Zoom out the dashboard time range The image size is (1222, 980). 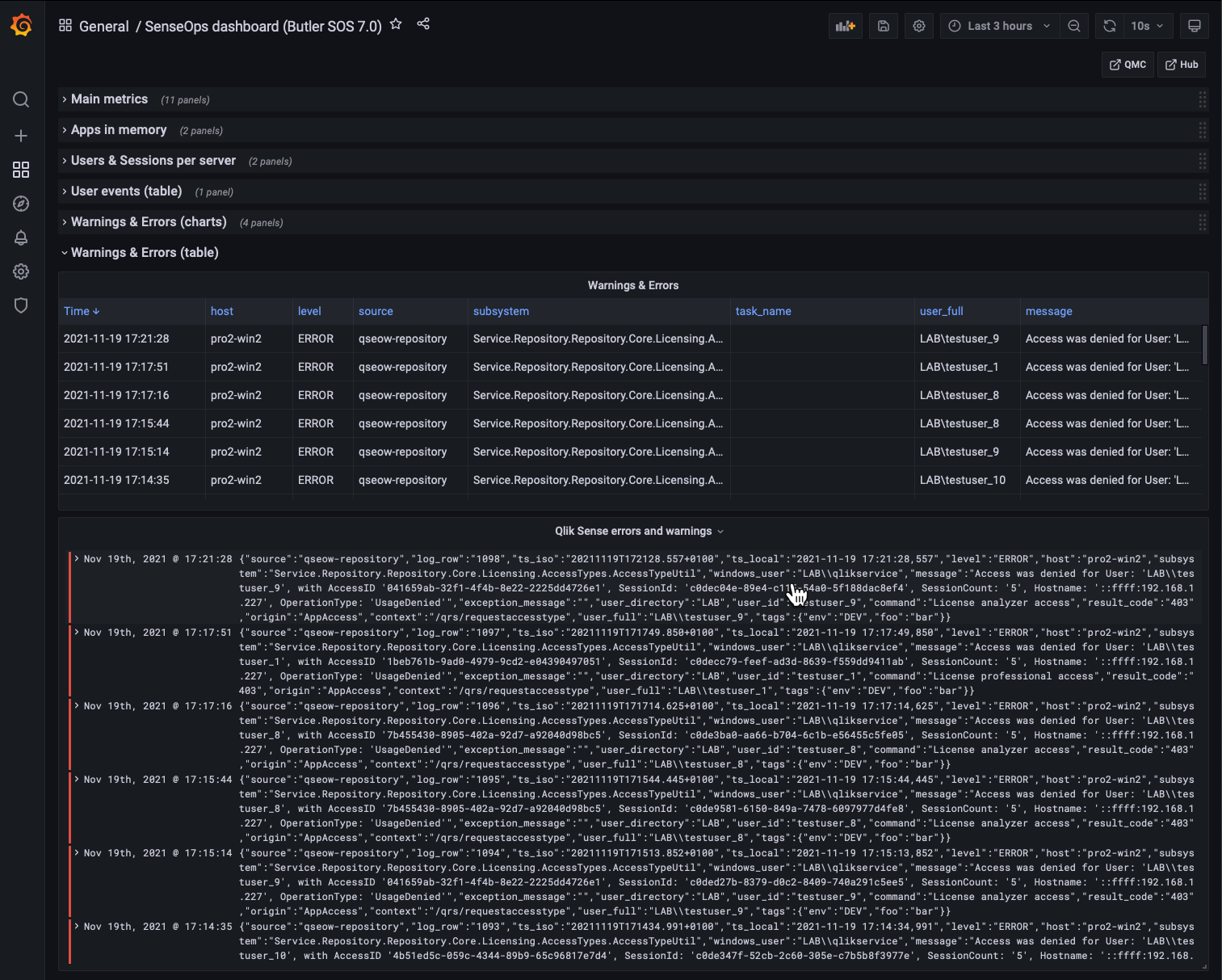pos(1074,25)
